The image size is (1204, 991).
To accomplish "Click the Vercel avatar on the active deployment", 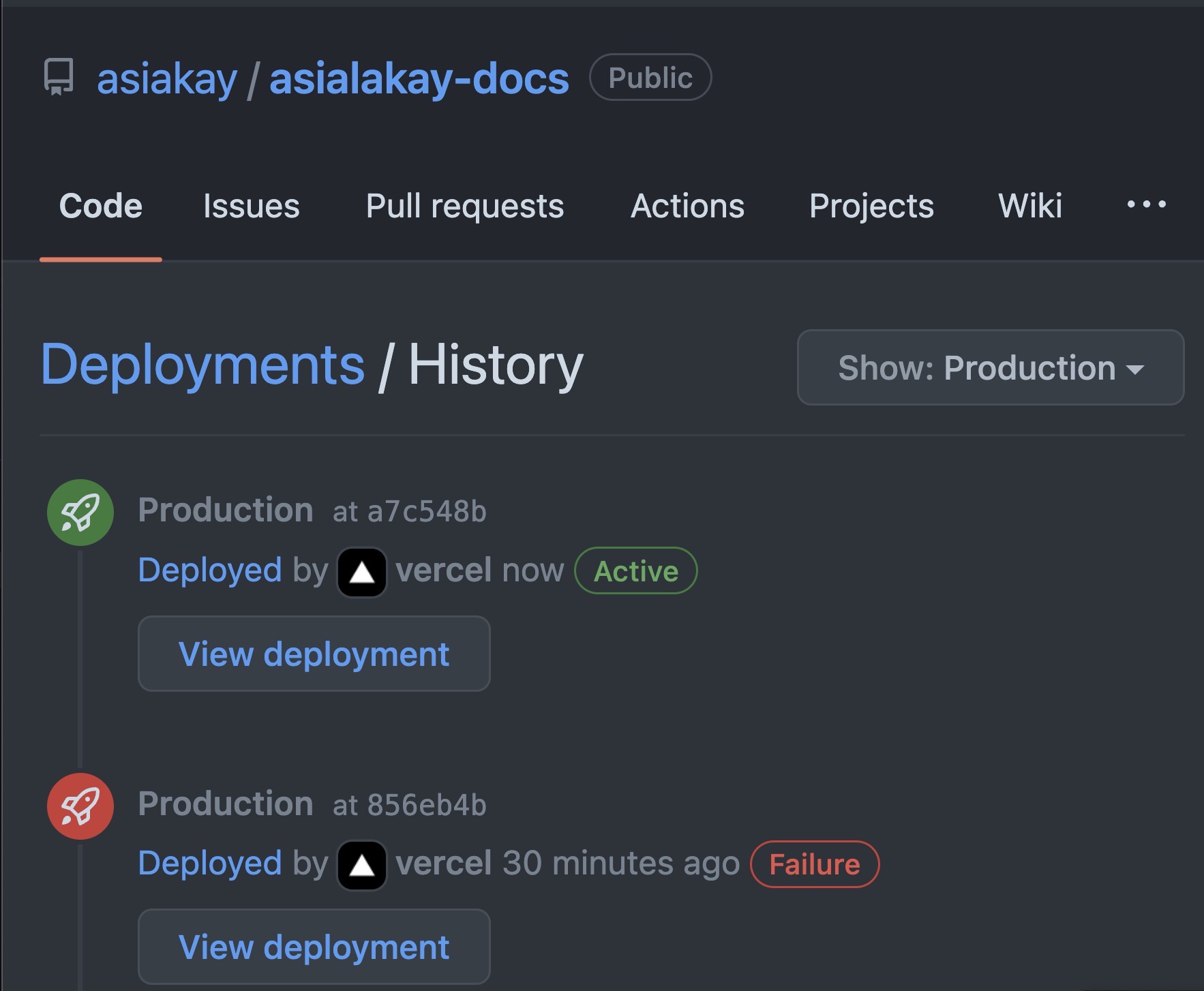I will (362, 573).
